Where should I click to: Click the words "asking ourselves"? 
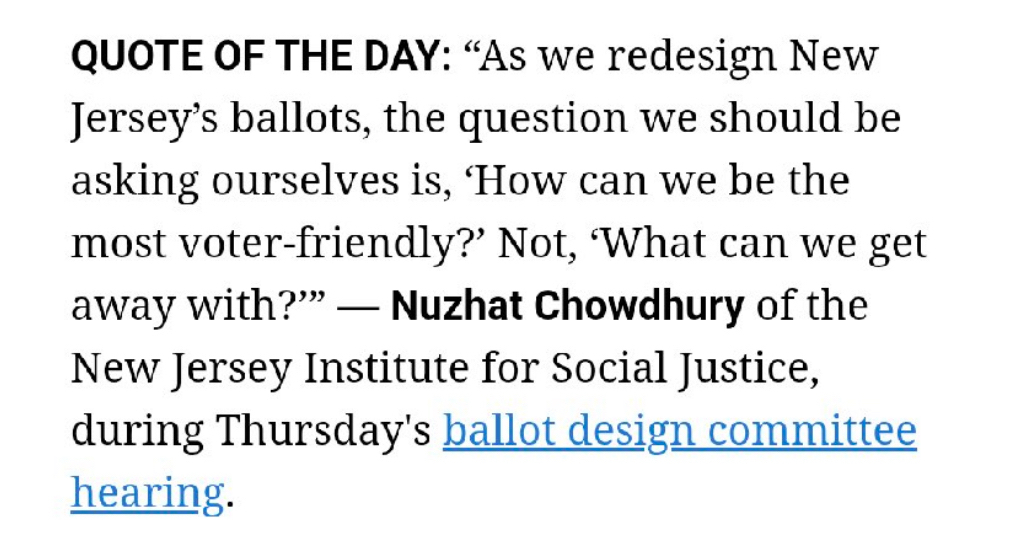point(235,182)
